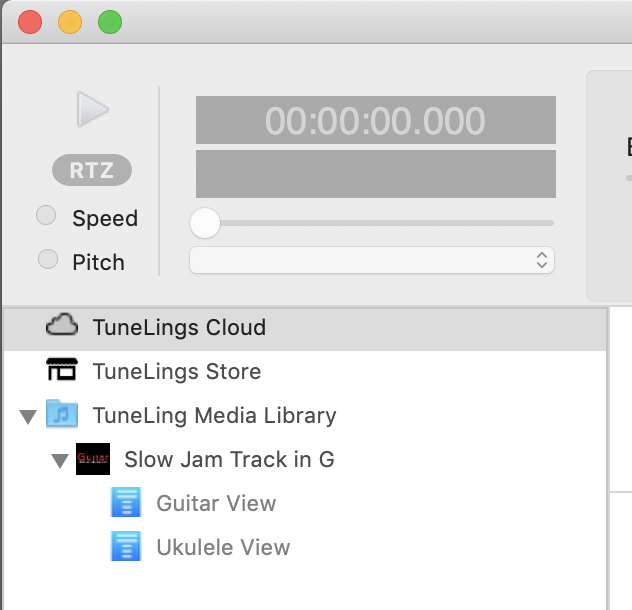Collapse the TuneLing Media Library triangle
Screen dimensions: 632x610
pyautogui.click(x=28, y=417)
